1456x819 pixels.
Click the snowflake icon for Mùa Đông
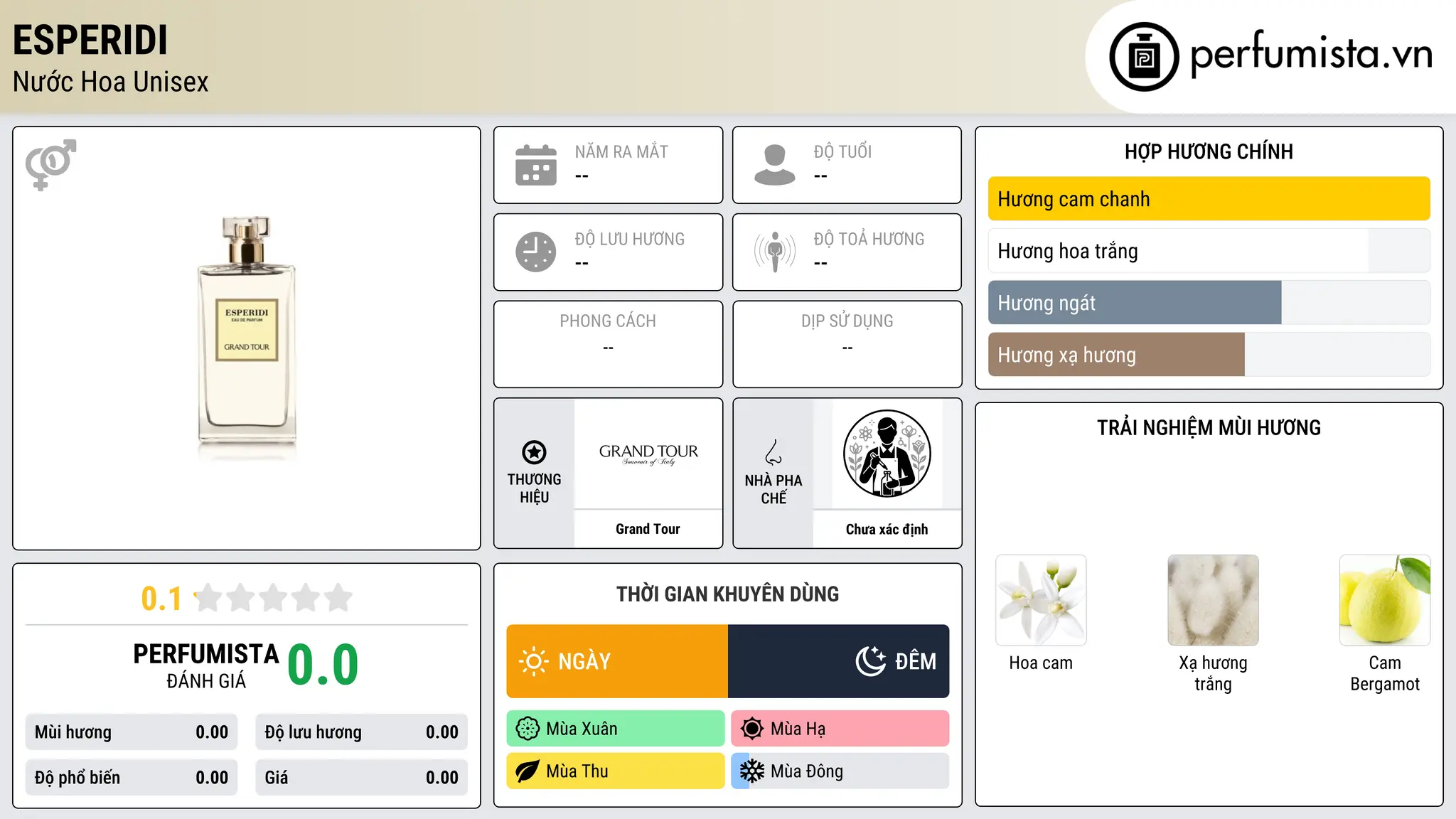(752, 771)
